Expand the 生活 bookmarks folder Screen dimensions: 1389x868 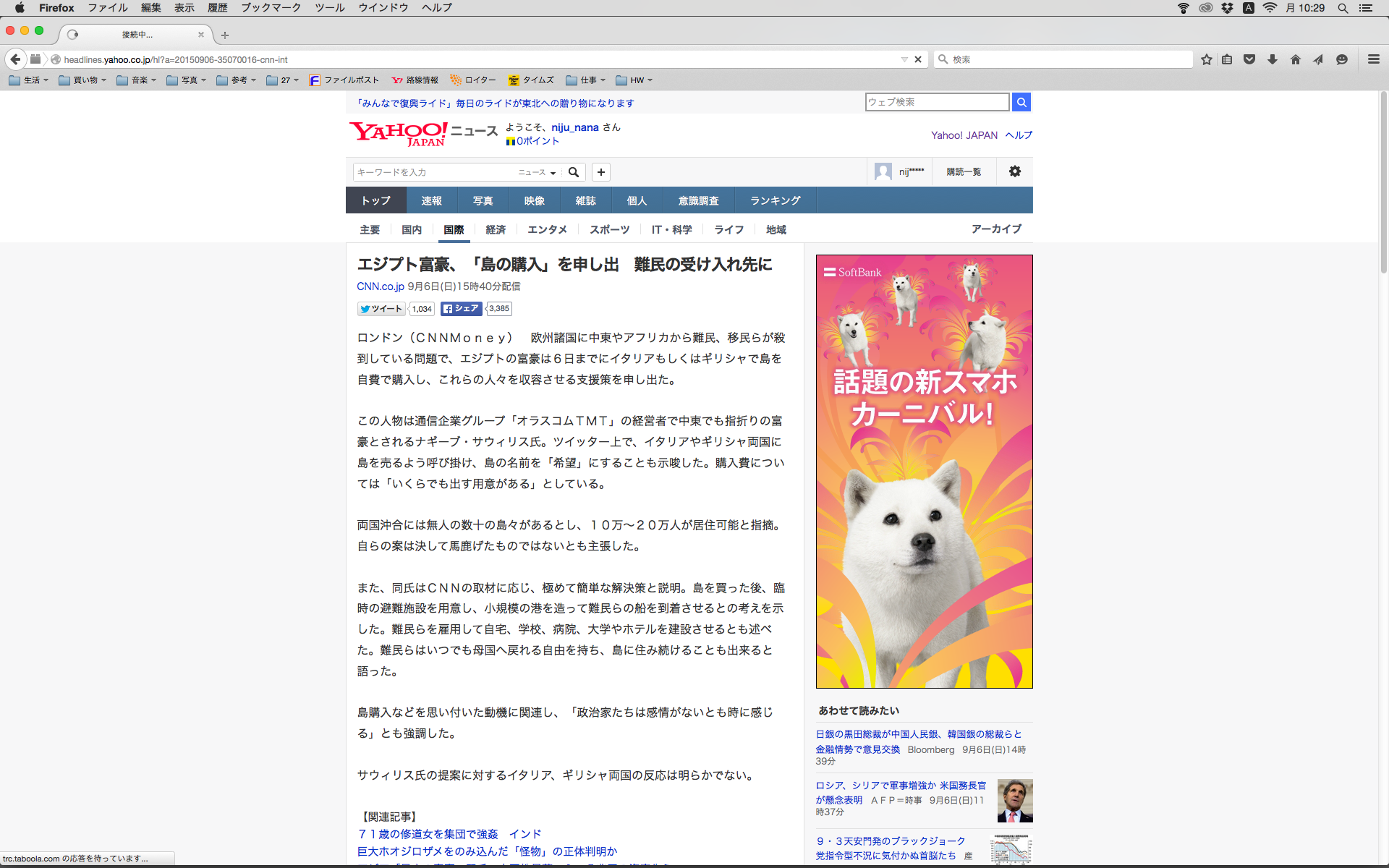pos(29,80)
